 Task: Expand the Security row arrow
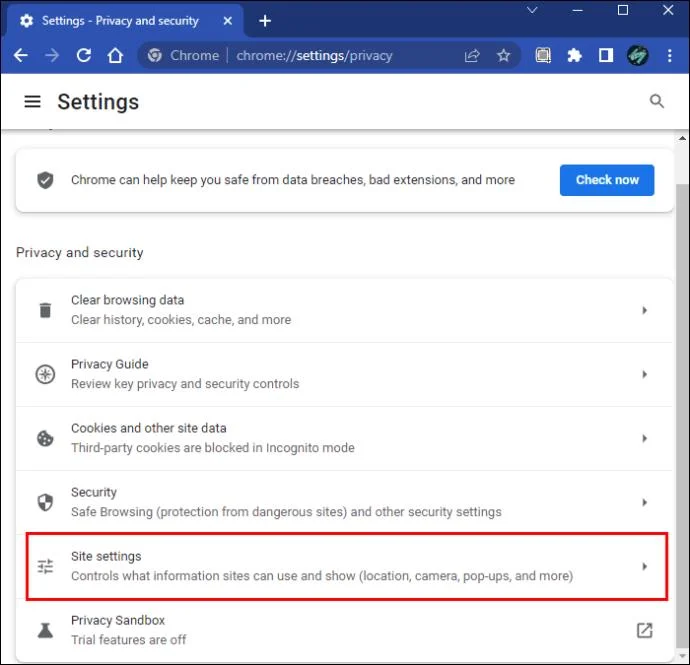pyautogui.click(x=644, y=502)
